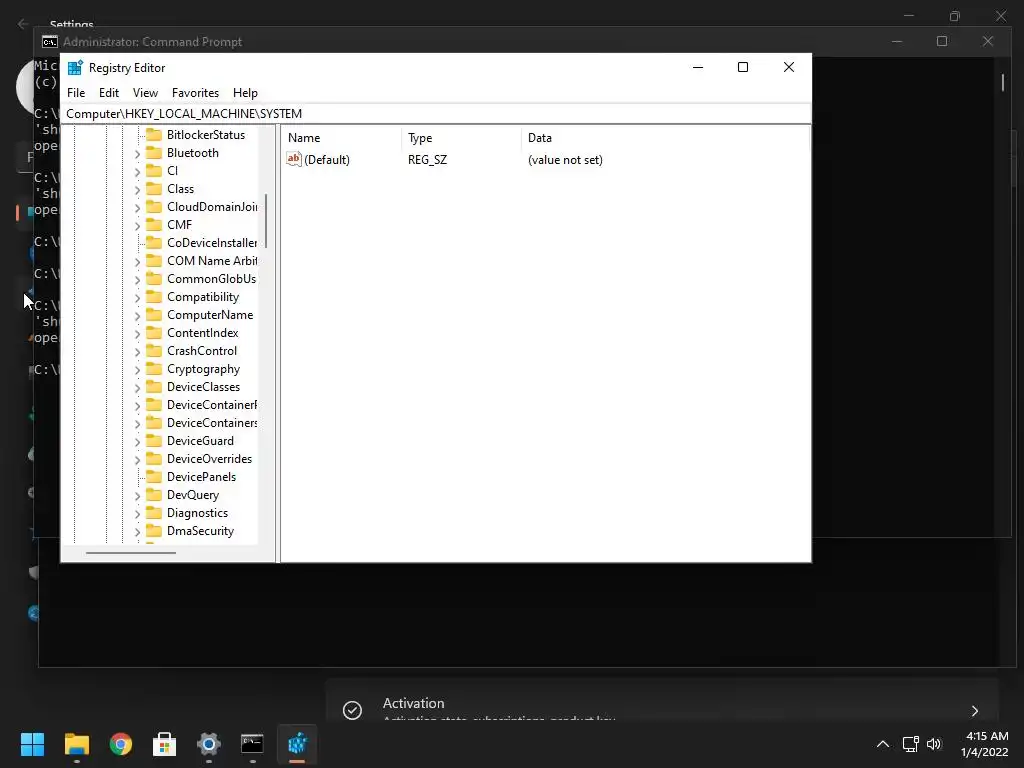Open the File menu in Registry Editor
Viewport: 1024px width, 768px height.
tap(76, 93)
